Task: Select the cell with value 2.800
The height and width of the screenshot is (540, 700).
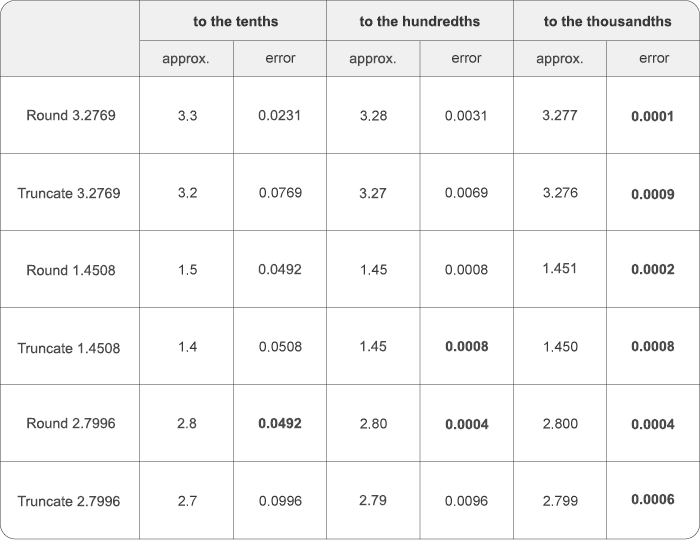Action: click(x=560, y=423)
